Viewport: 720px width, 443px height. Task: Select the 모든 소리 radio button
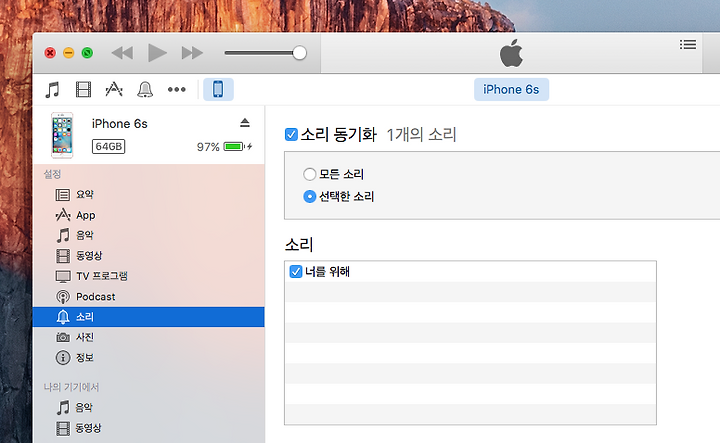tap(309, 174)
